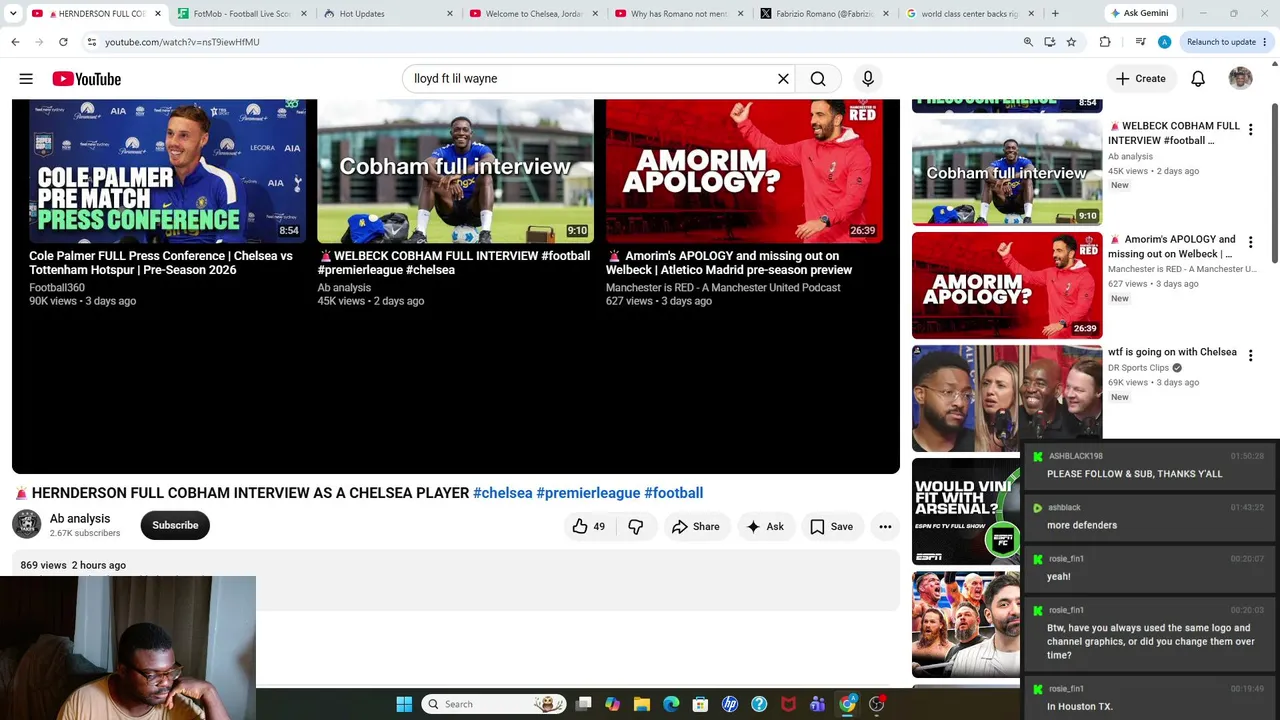Like the video (49 likes)
Image resolution: width=1280 pixels, height=720 pixels.
[588, 527]
